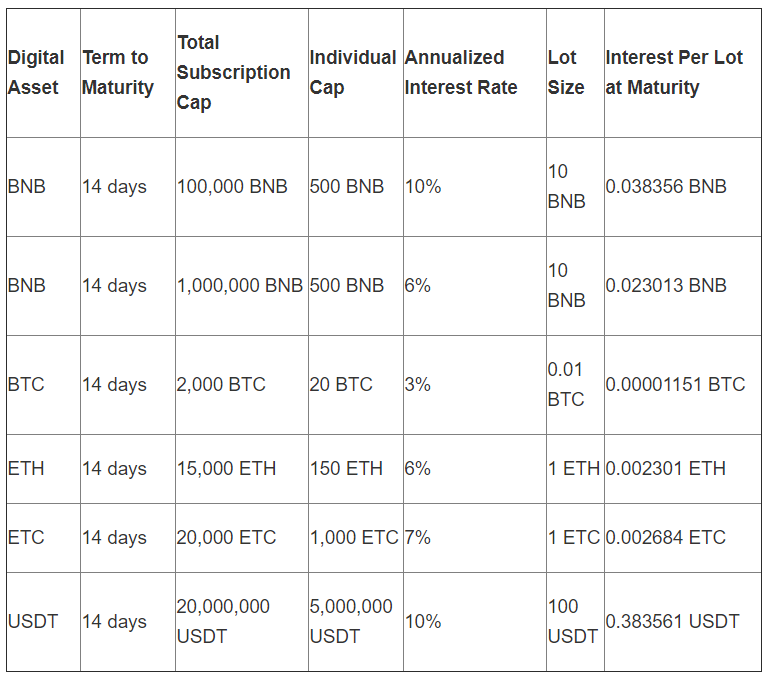Click the 1,000,000 BNB cap cell
Viewport: 768px width, 680px height.
(x=240, y=286)
